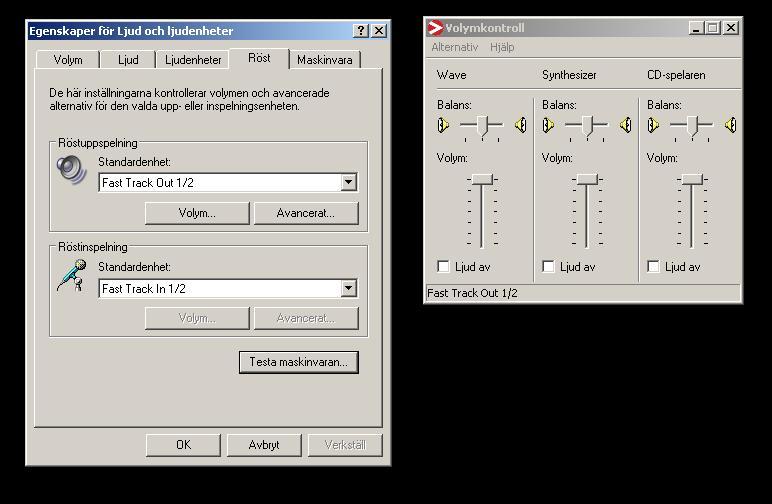
Task: Enable Ljud av for Synthesizer
Action: click(x=548, y=266)
